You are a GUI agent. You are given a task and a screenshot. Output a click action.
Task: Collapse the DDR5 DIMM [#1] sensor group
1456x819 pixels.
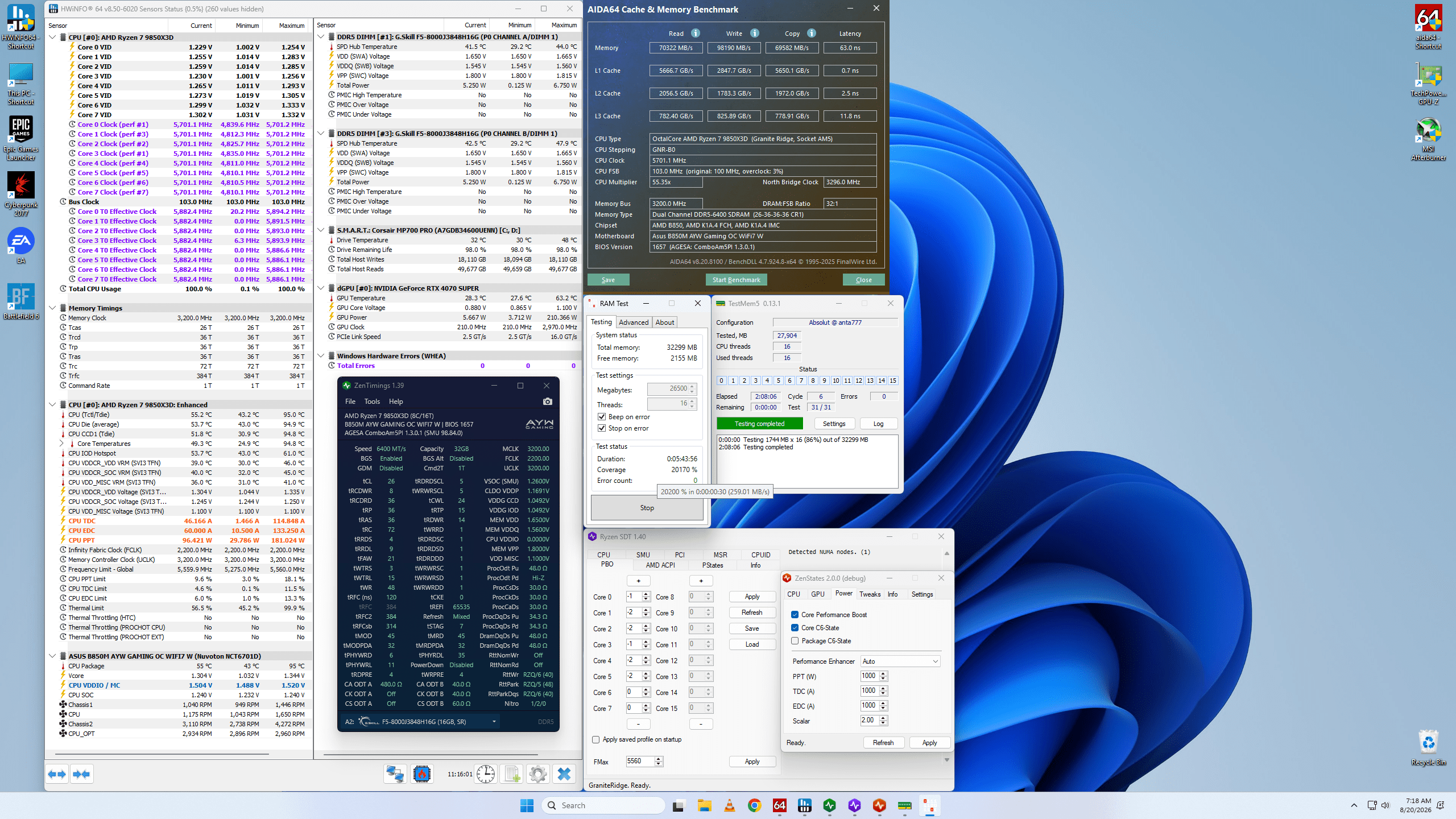coord(321,37)
